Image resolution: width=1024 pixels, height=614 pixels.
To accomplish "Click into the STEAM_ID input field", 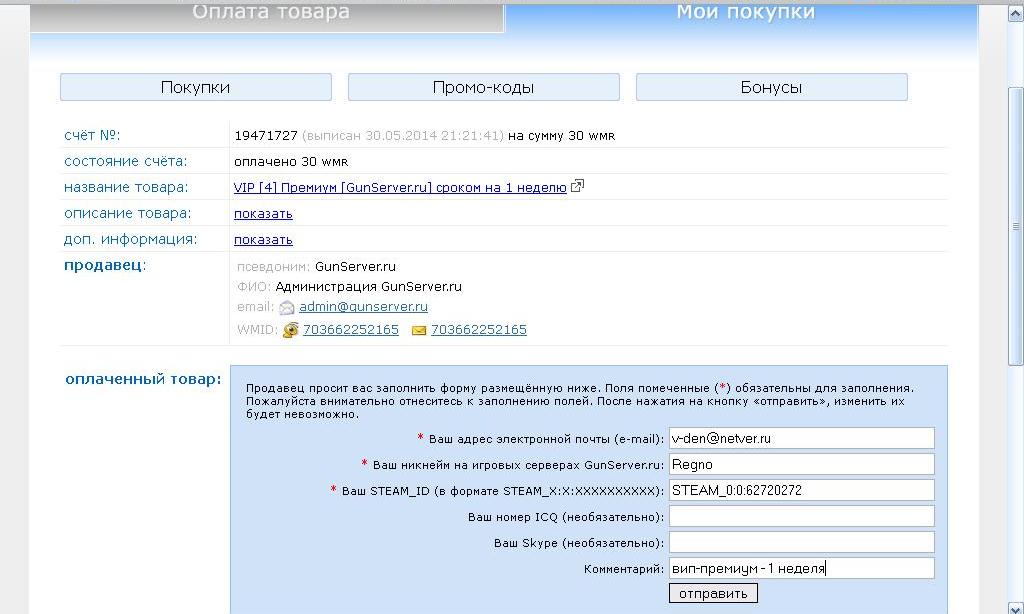I will (x=801, y=490).
